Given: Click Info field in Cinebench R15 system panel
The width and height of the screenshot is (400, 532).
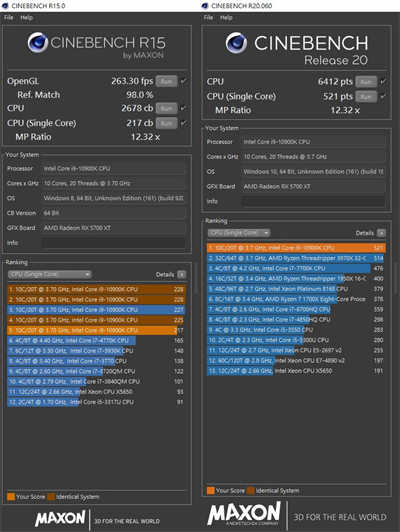Looking at the screenshot, I should [x=114, y=243].
